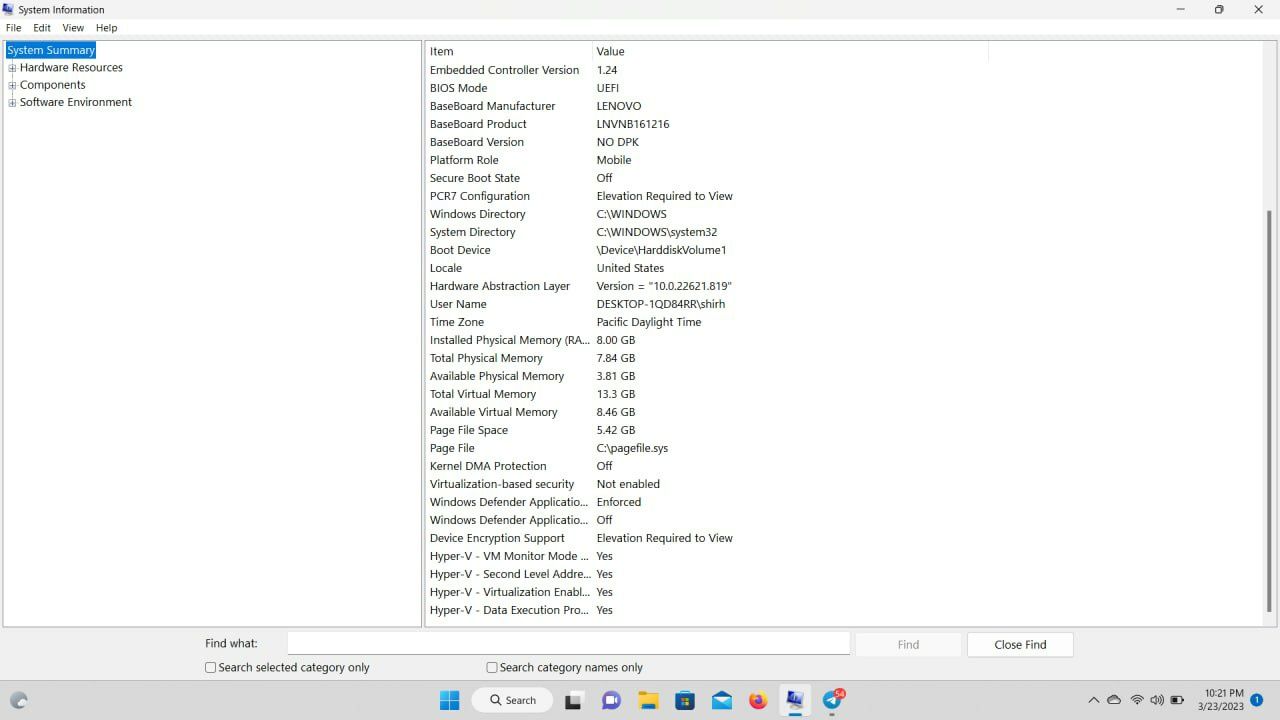Click the LNVNB161216 baseboard product value
This screenshot has width=1280, height=720.
633,124
